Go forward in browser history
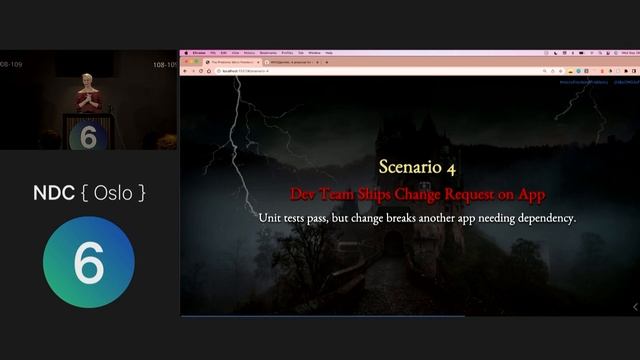Image resolution: width=640 pixels, height=360 pixels. tap(193, 71)
